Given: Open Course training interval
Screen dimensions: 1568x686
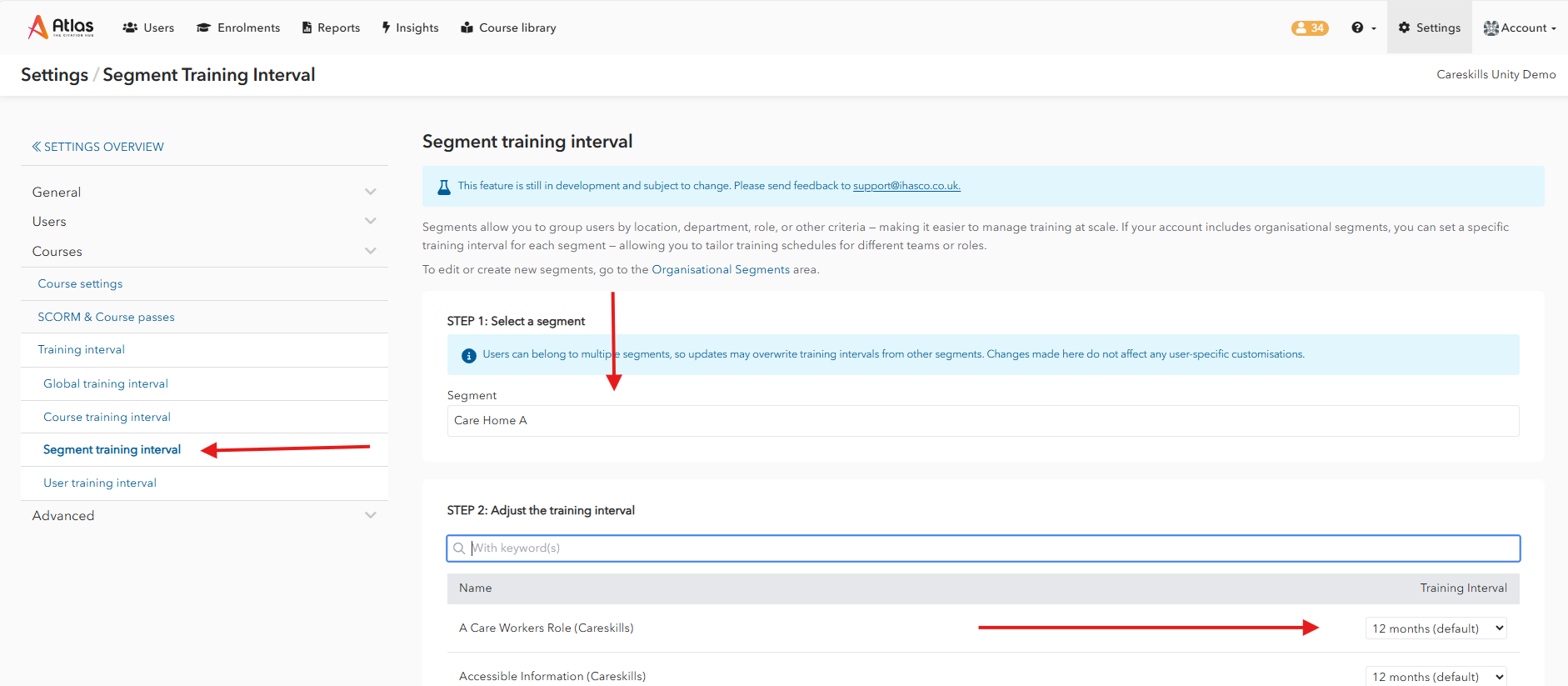Looking at the screenshot, I should (107, 417).
